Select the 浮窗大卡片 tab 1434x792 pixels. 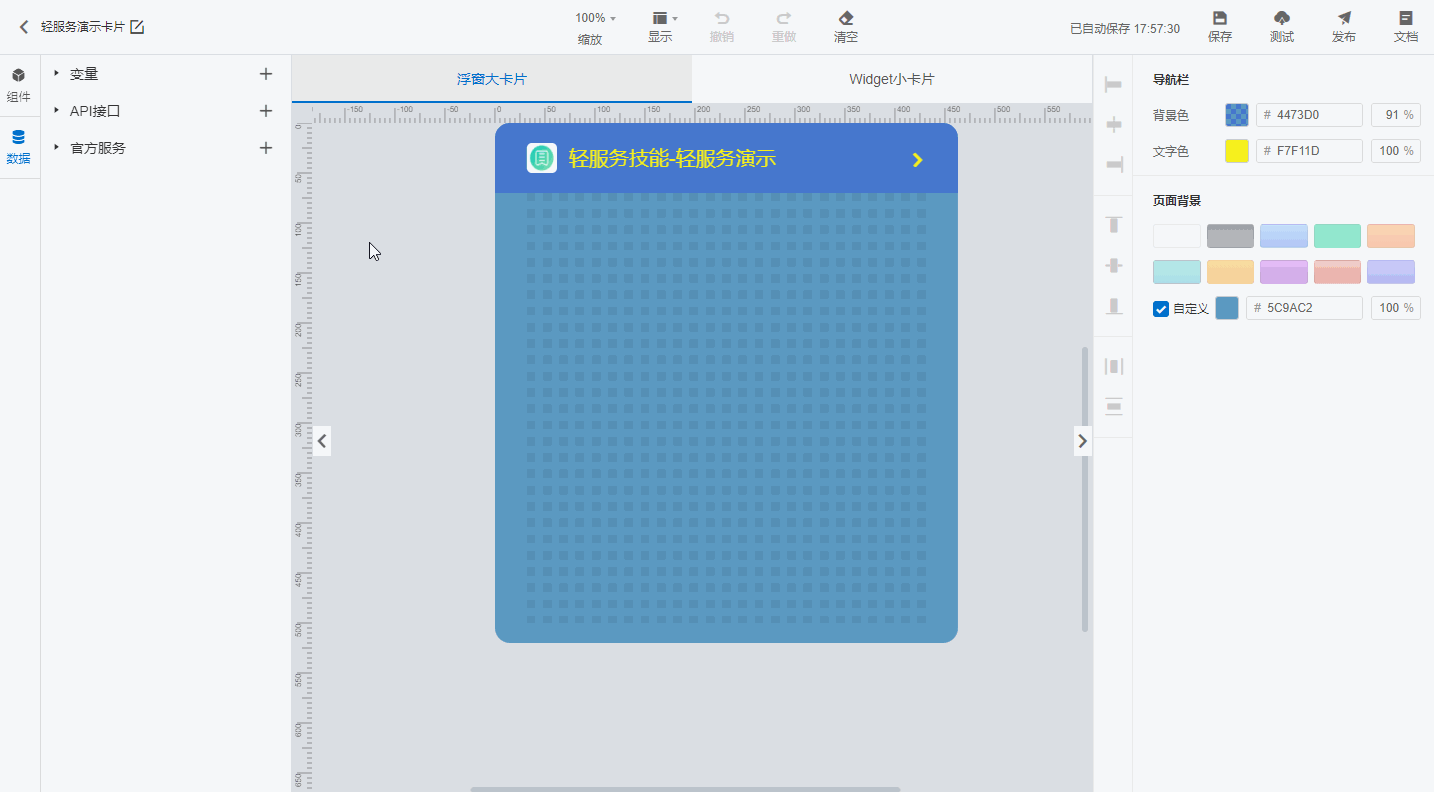[x=491, y=79]
